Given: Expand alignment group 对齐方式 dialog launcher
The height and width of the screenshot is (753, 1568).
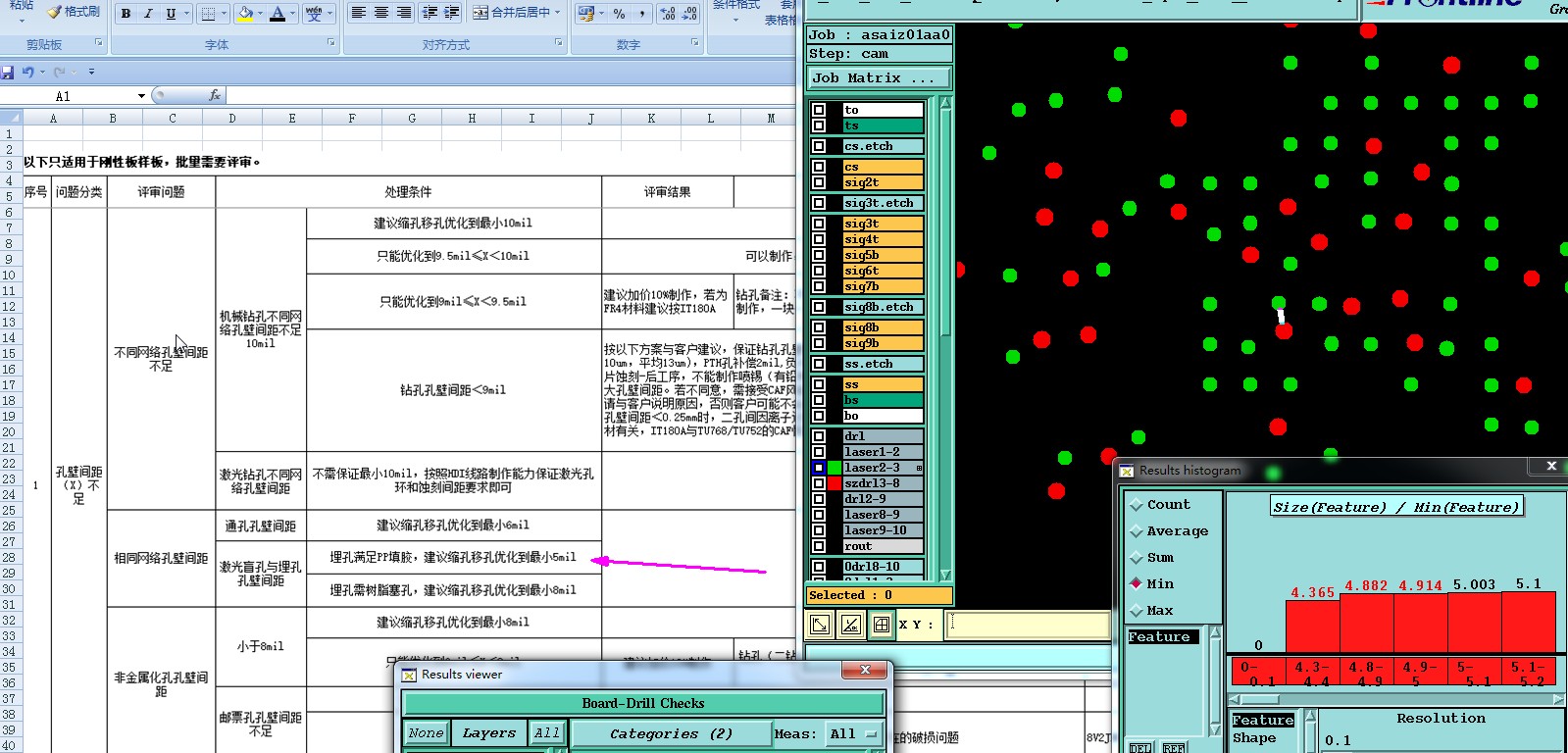Looking at the screenshot, I should click(x=559, y=43).
